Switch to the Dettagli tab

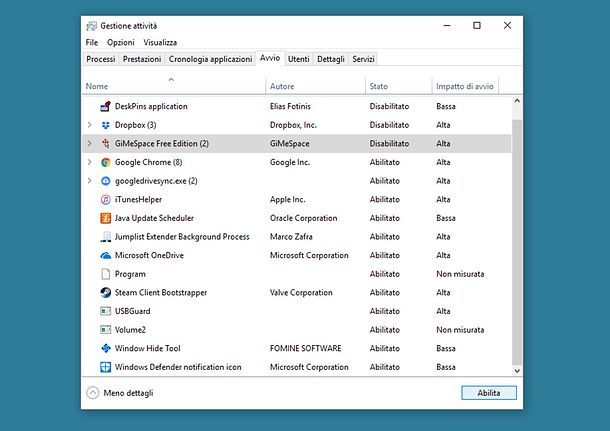pos(331,59)
